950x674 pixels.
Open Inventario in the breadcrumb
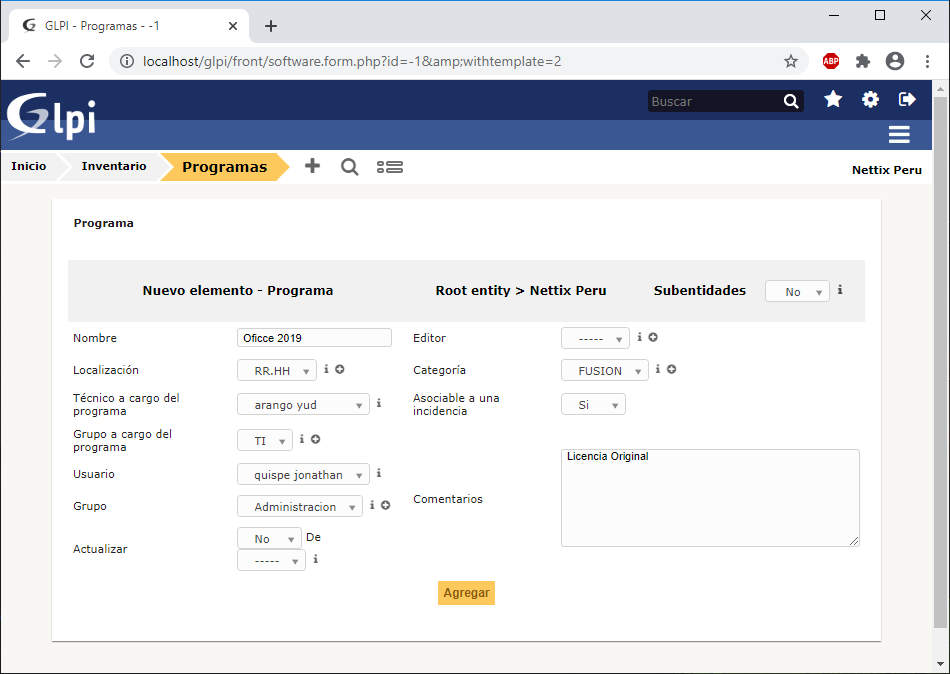113,166
